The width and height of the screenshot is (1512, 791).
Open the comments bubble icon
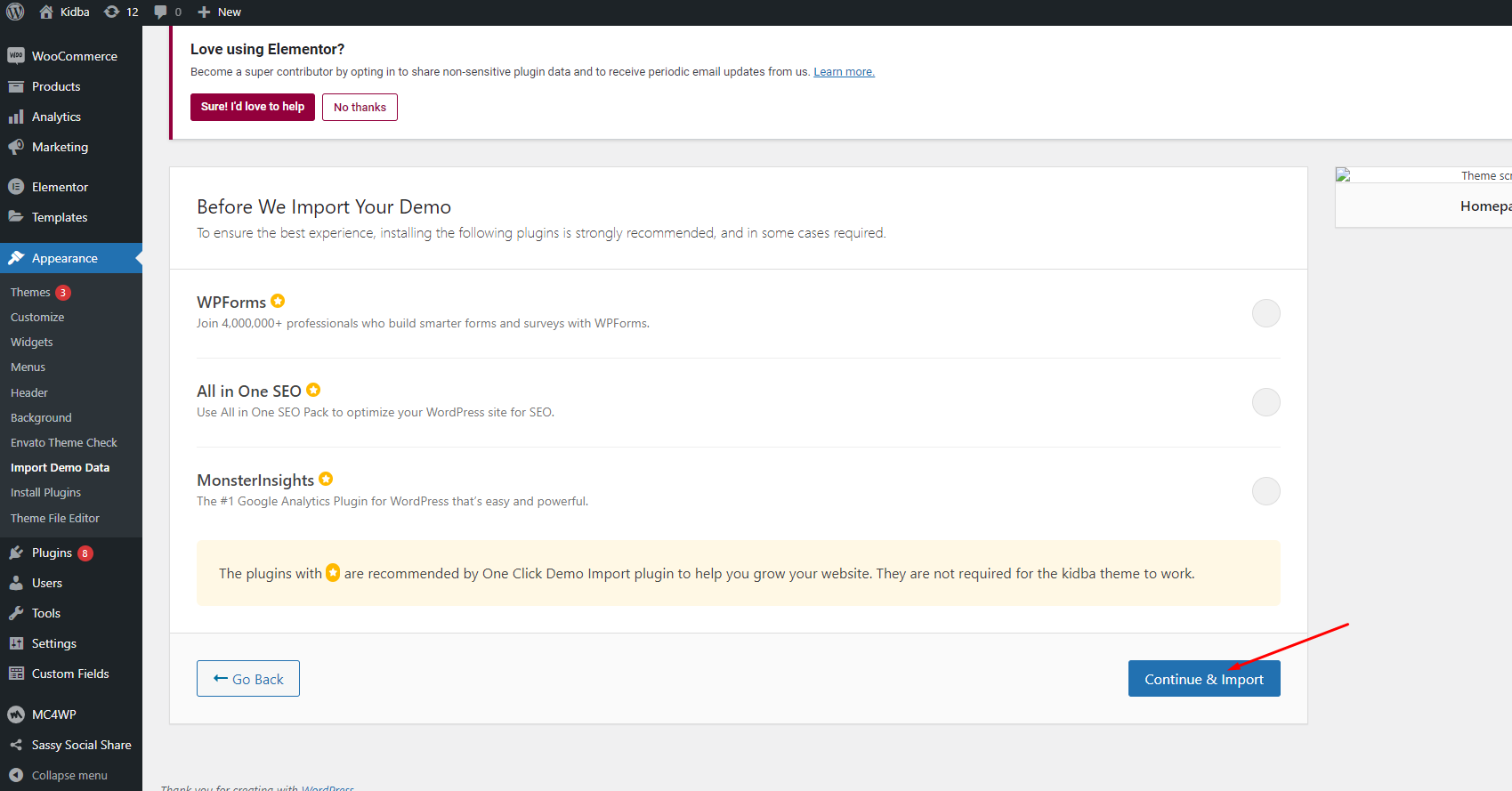(160, 12)
